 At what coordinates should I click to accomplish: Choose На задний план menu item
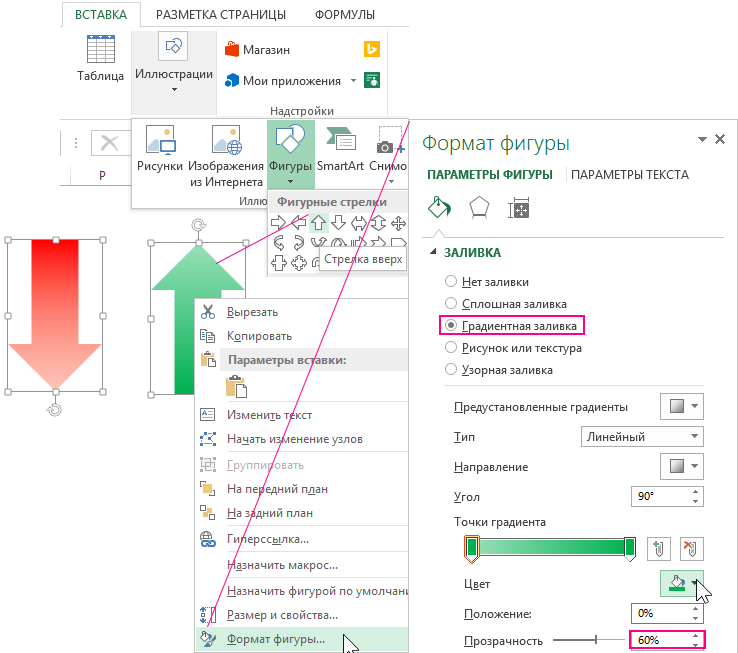(301, 513)
